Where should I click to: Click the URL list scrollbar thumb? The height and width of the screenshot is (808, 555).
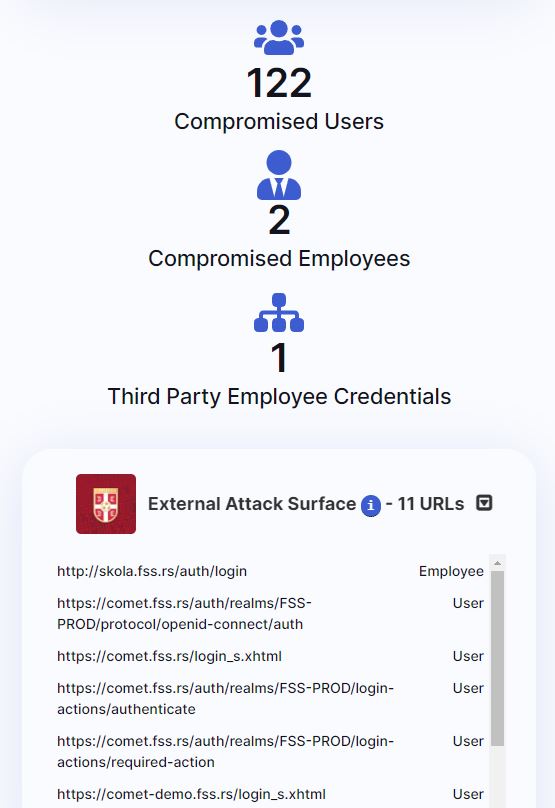click(x=497, y=658)
